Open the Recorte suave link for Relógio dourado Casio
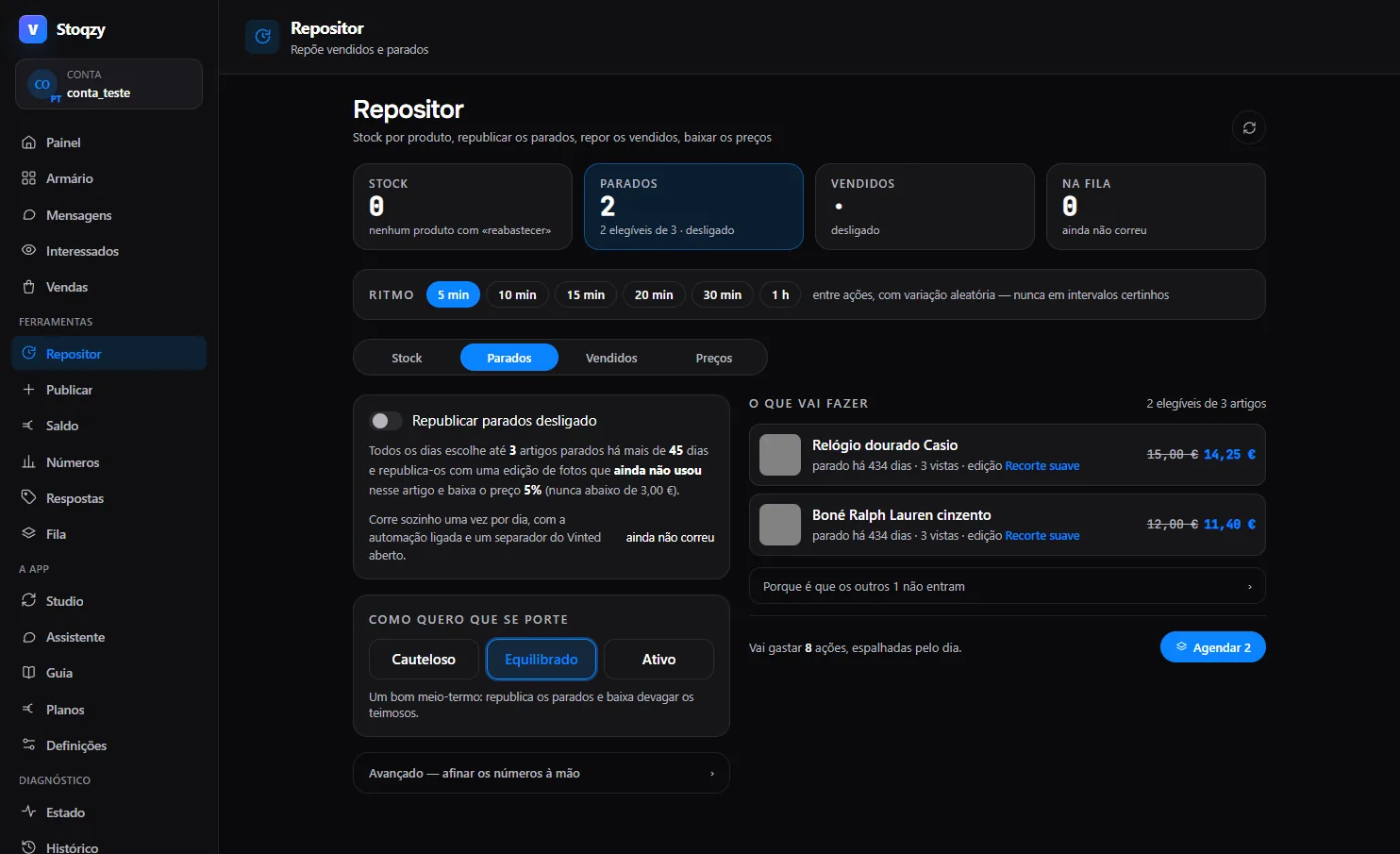Screen dimensions: 1400x854 click(1042, 466)
